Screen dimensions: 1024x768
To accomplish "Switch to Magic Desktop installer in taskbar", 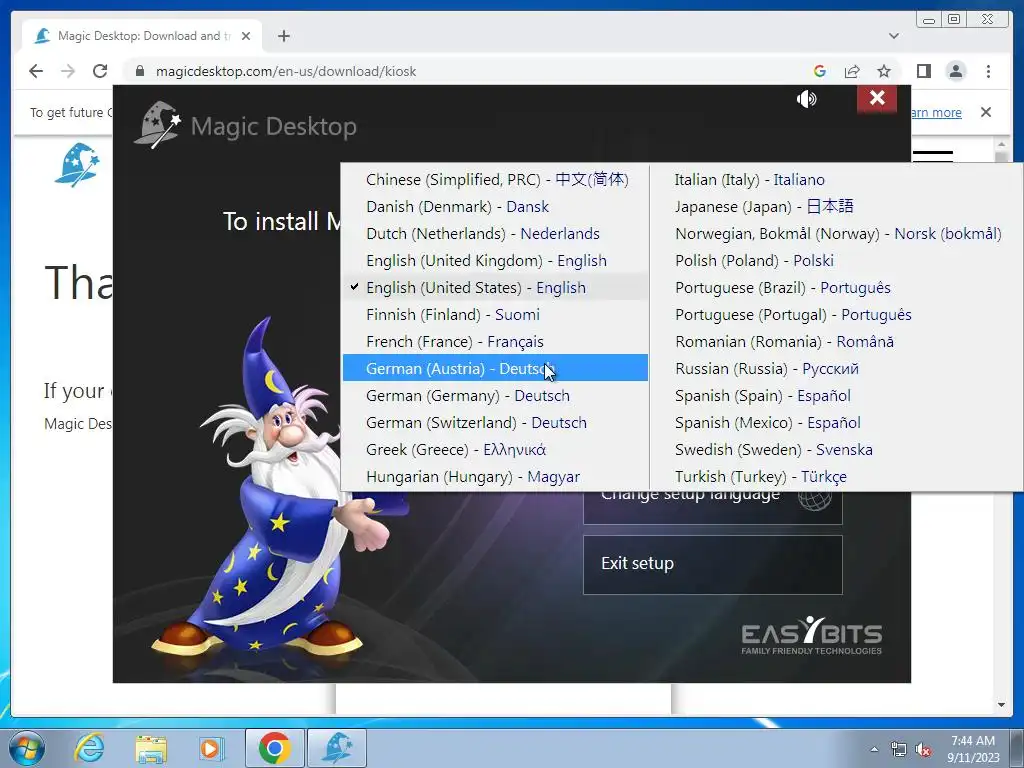I will (337, 748).
